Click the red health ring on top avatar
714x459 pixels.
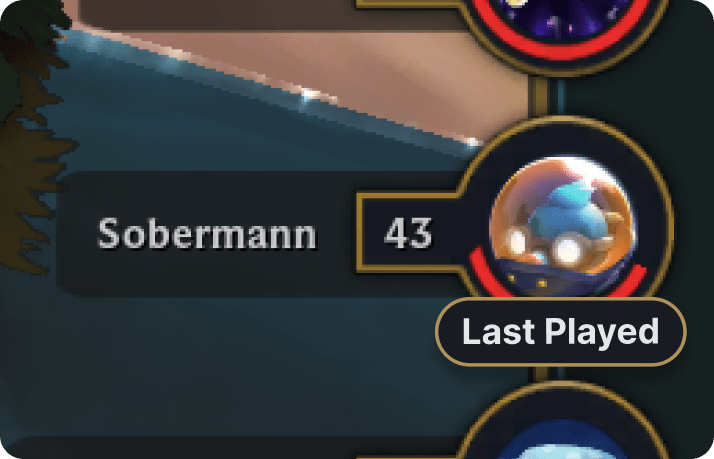[x=563, y=48]
